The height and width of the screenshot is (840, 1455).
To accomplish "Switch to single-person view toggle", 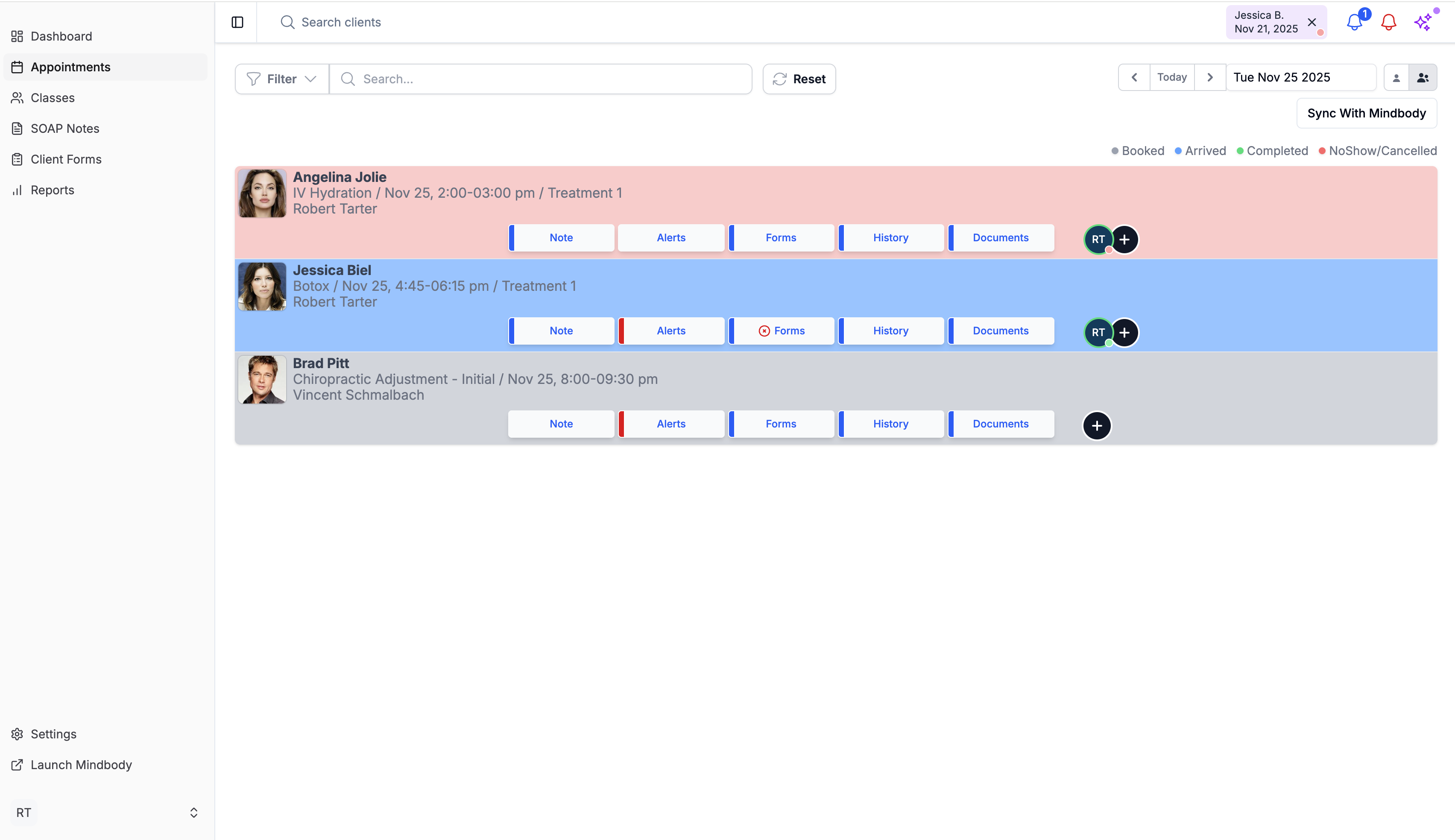I will [x=1396, y=78].
